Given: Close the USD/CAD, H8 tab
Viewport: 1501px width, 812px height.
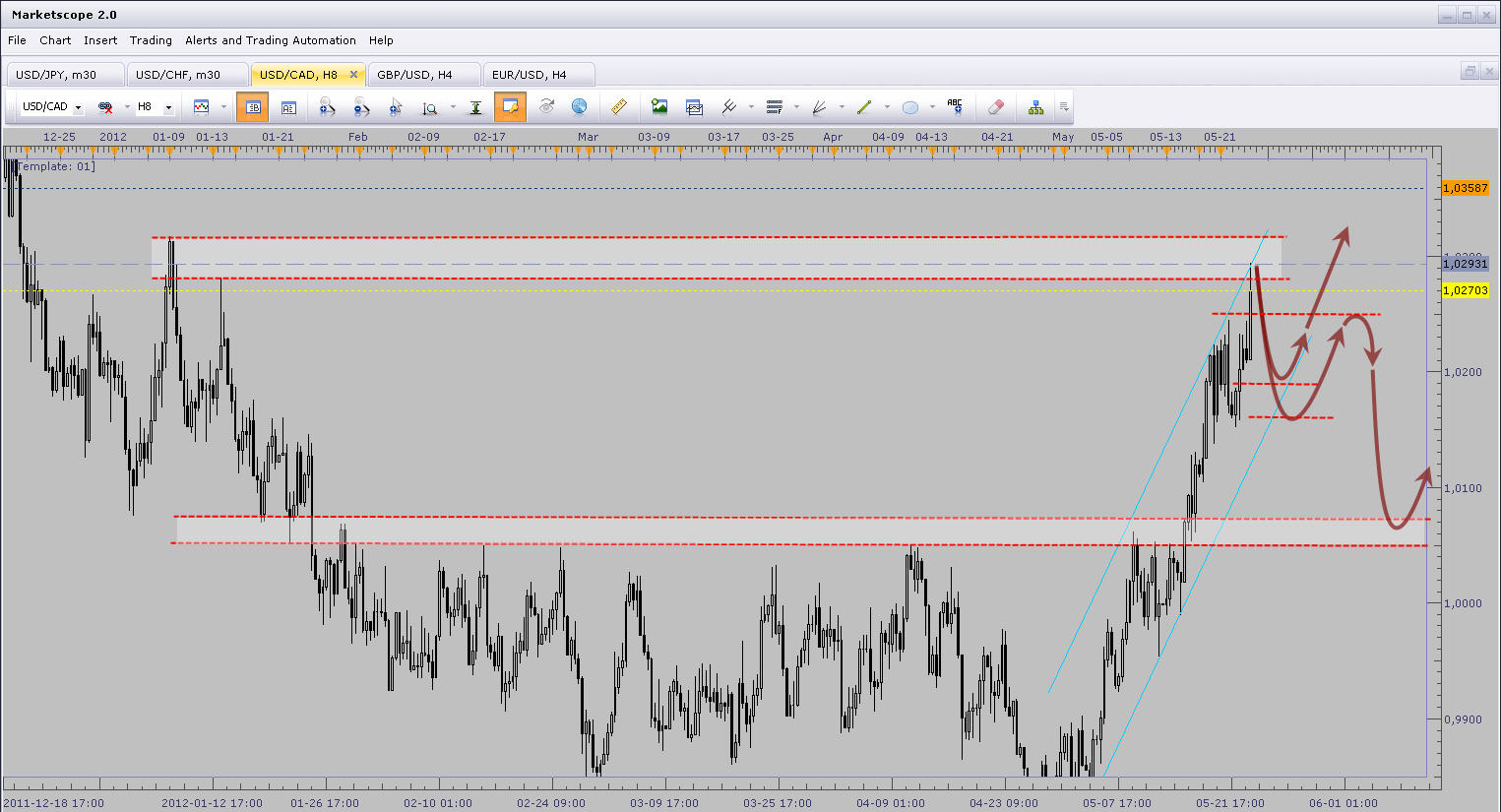Looking at the screenshot, I should pos(354,75).
